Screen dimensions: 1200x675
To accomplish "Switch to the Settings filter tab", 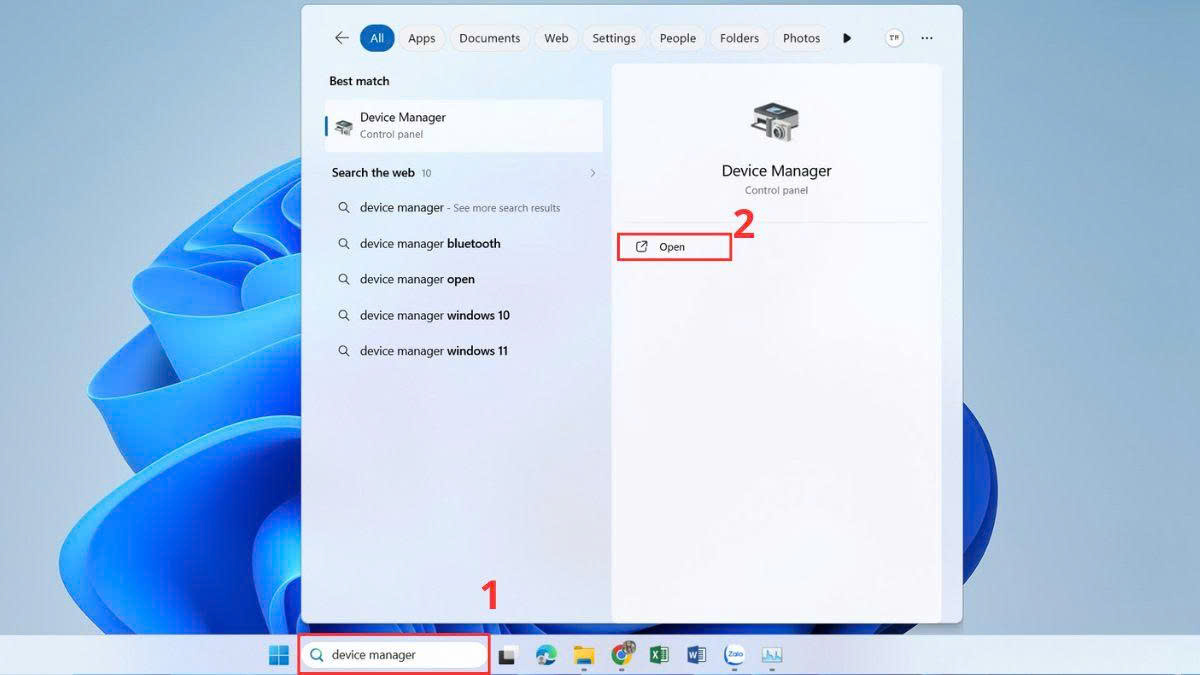I will (x=614, y=38).
